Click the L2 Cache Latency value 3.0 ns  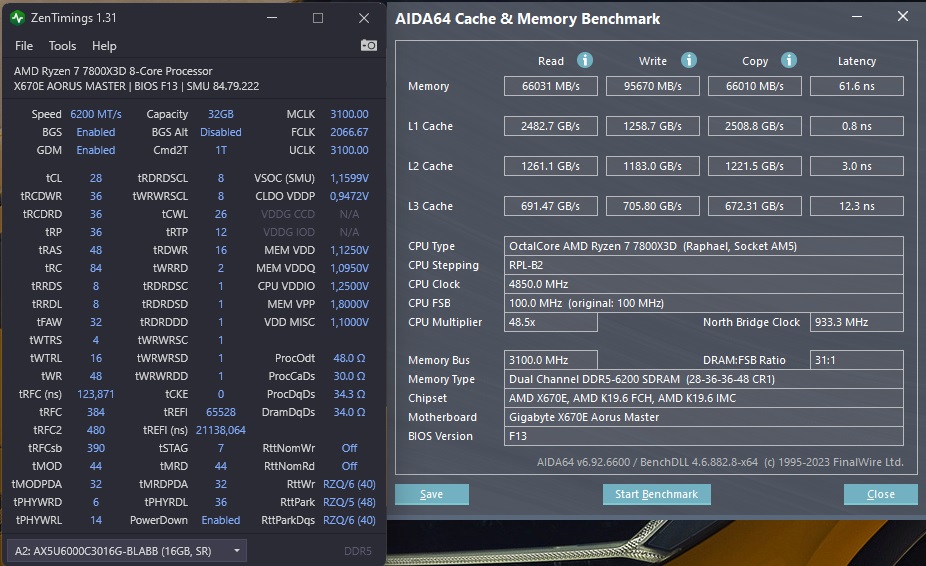[857, 166]
